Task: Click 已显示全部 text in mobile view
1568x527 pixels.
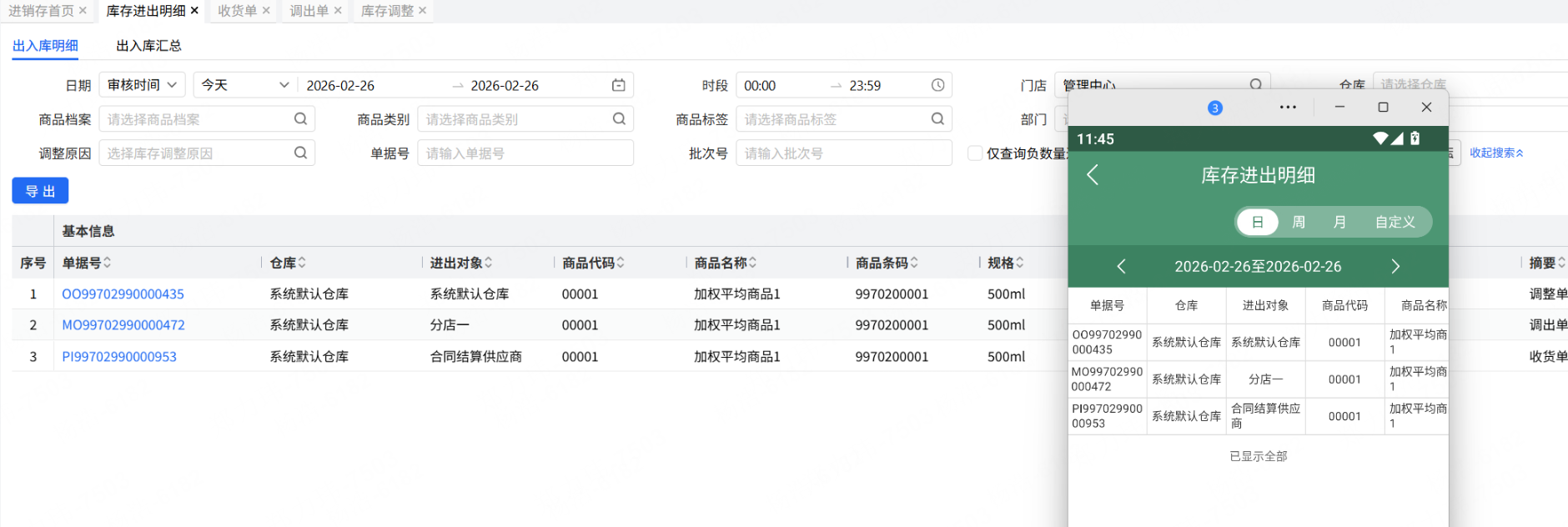Action: point(1258,456)
